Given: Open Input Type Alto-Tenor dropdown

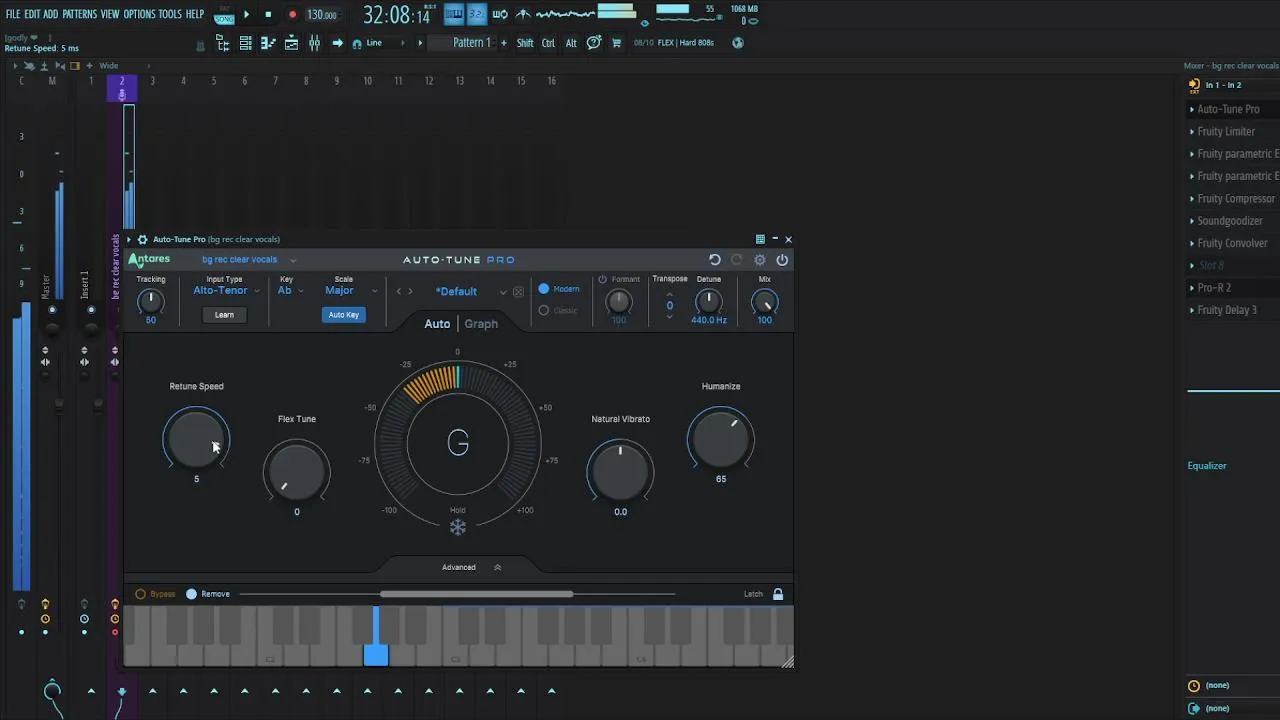Looking at the screenshot, I should (x=226, y=291).
